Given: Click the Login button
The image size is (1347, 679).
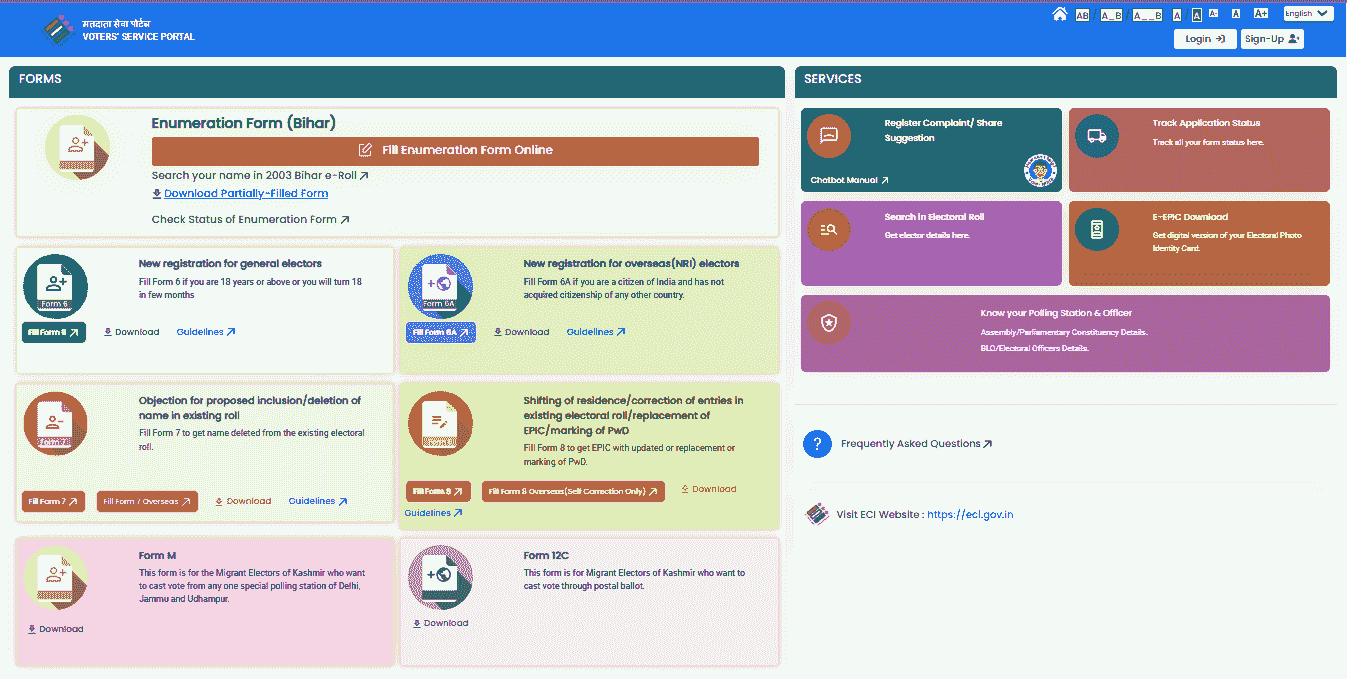Looking at the screenshot, I should tap(1204, 39).
